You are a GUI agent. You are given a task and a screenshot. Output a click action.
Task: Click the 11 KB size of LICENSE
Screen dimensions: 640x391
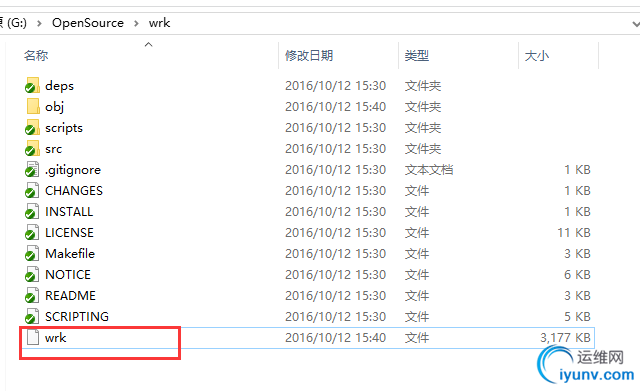(574, 233)
